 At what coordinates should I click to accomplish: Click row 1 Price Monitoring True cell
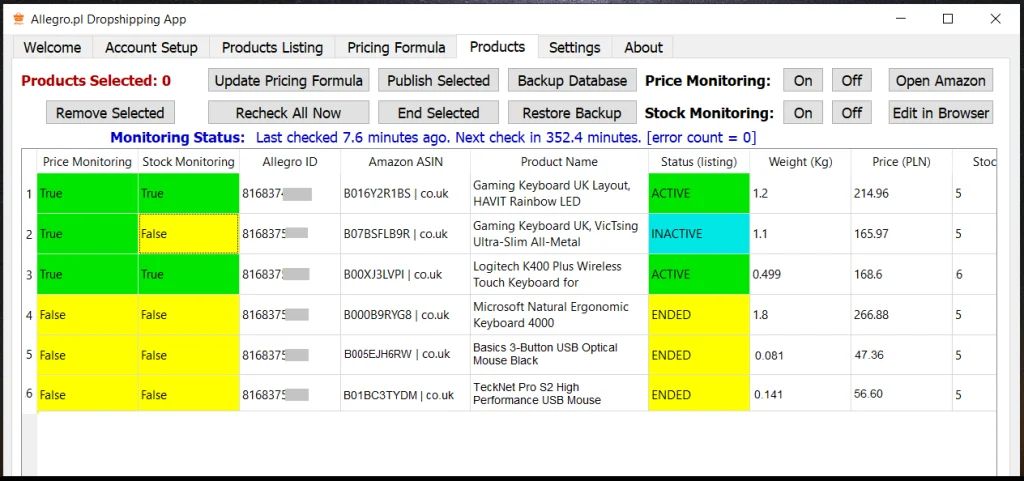click(88, 193)
